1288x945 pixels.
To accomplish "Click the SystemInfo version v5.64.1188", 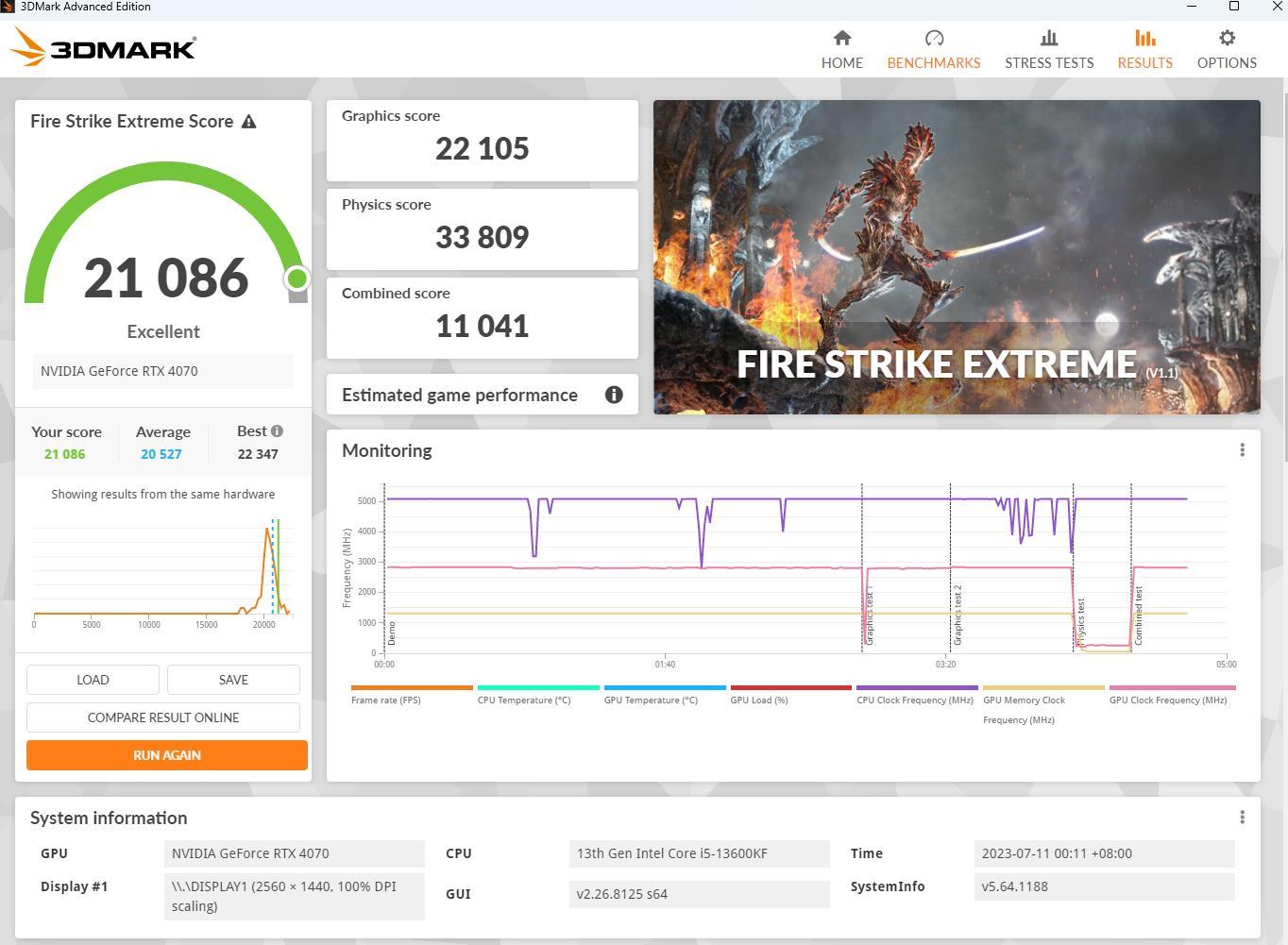I will coord(1105,886).
